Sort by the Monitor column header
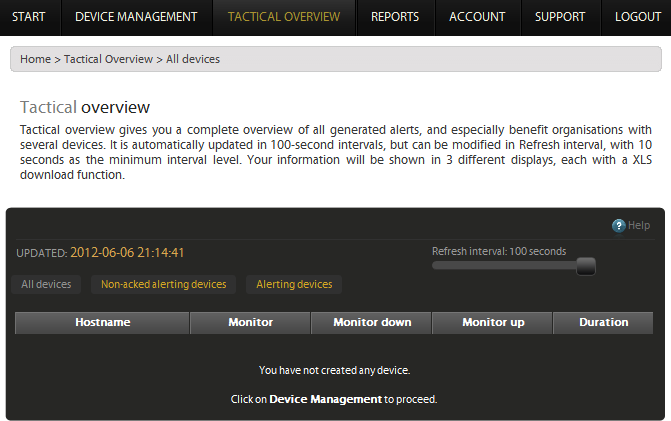 tap(250, 323)
